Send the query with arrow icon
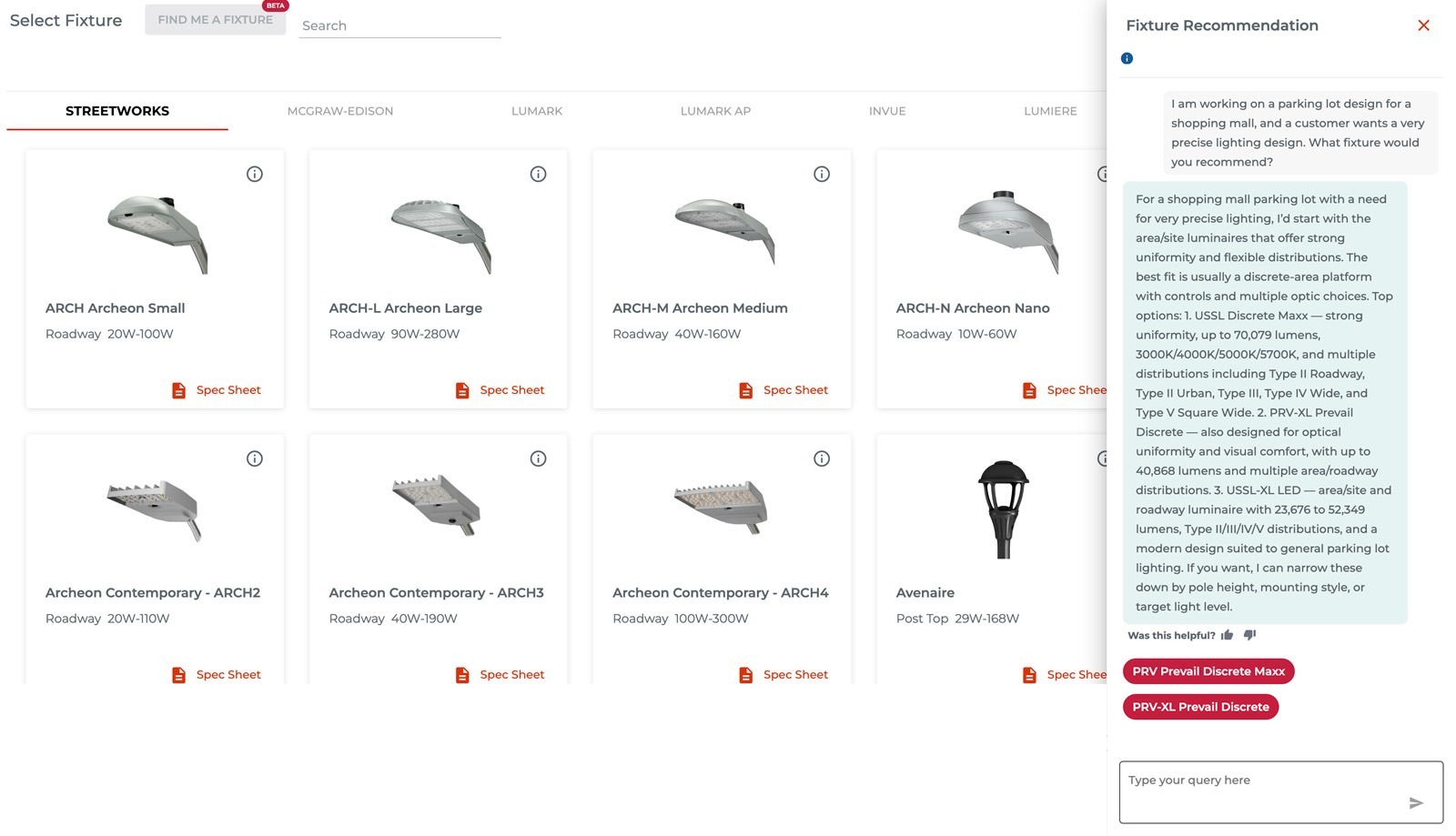Screen dimensions: 1456x836 (1416, 802)
